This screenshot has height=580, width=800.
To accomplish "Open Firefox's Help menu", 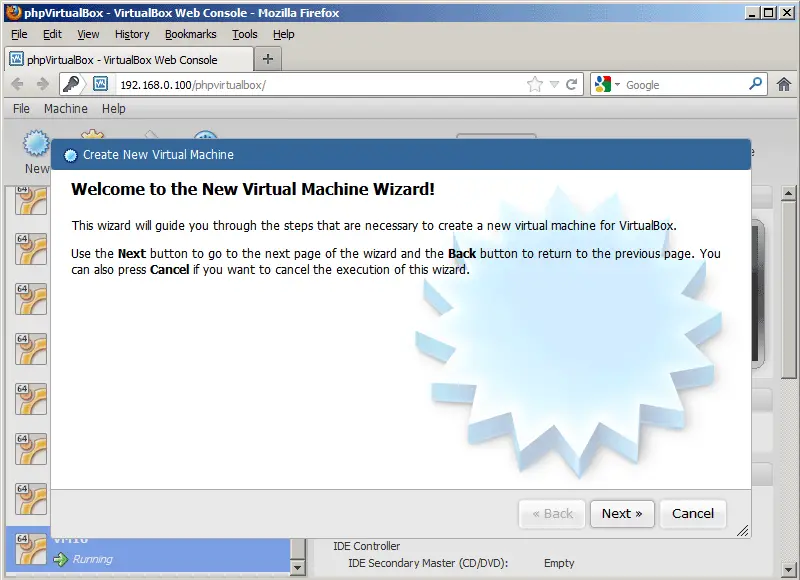I will (x=284, y=34).
